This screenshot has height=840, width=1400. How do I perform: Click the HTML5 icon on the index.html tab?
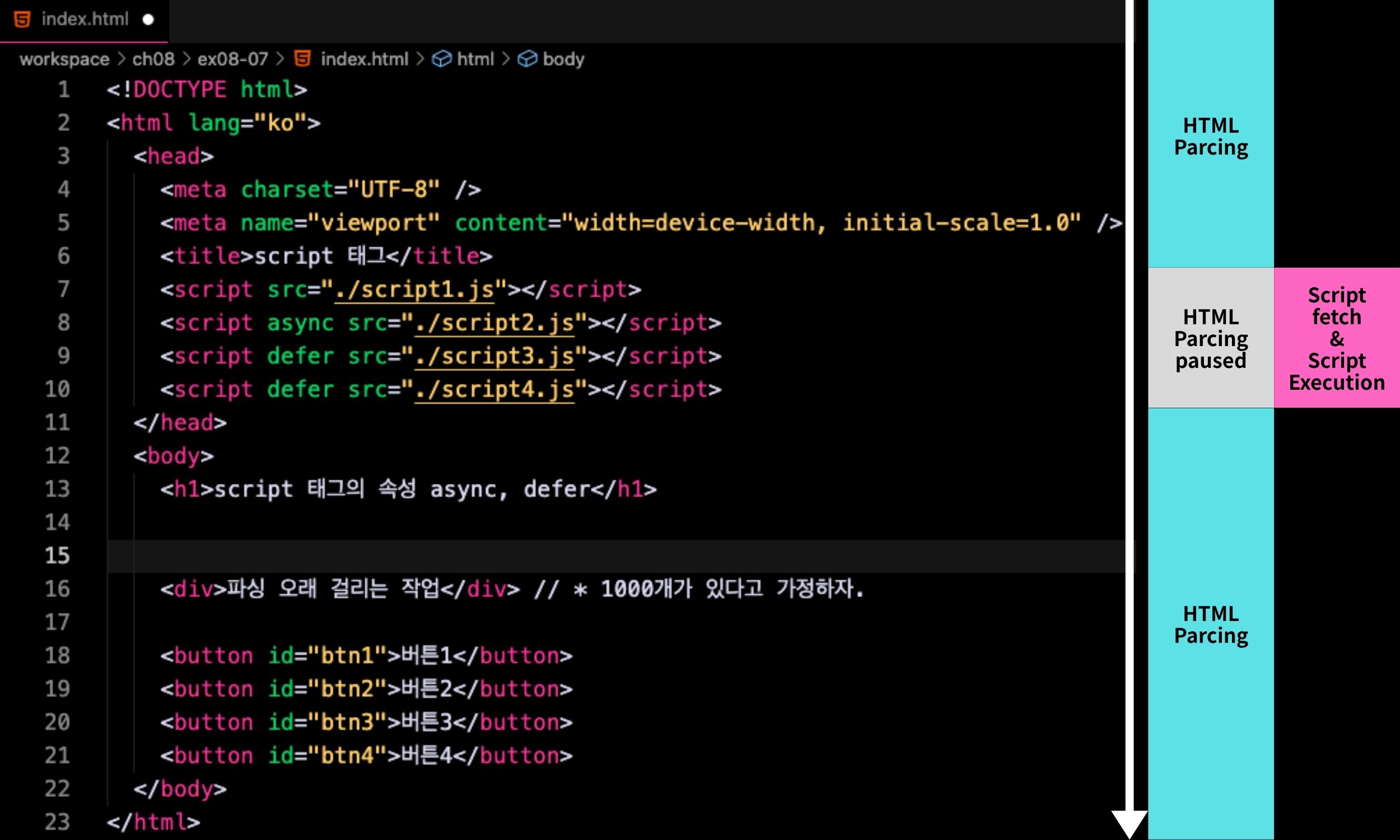click(22, 19)
